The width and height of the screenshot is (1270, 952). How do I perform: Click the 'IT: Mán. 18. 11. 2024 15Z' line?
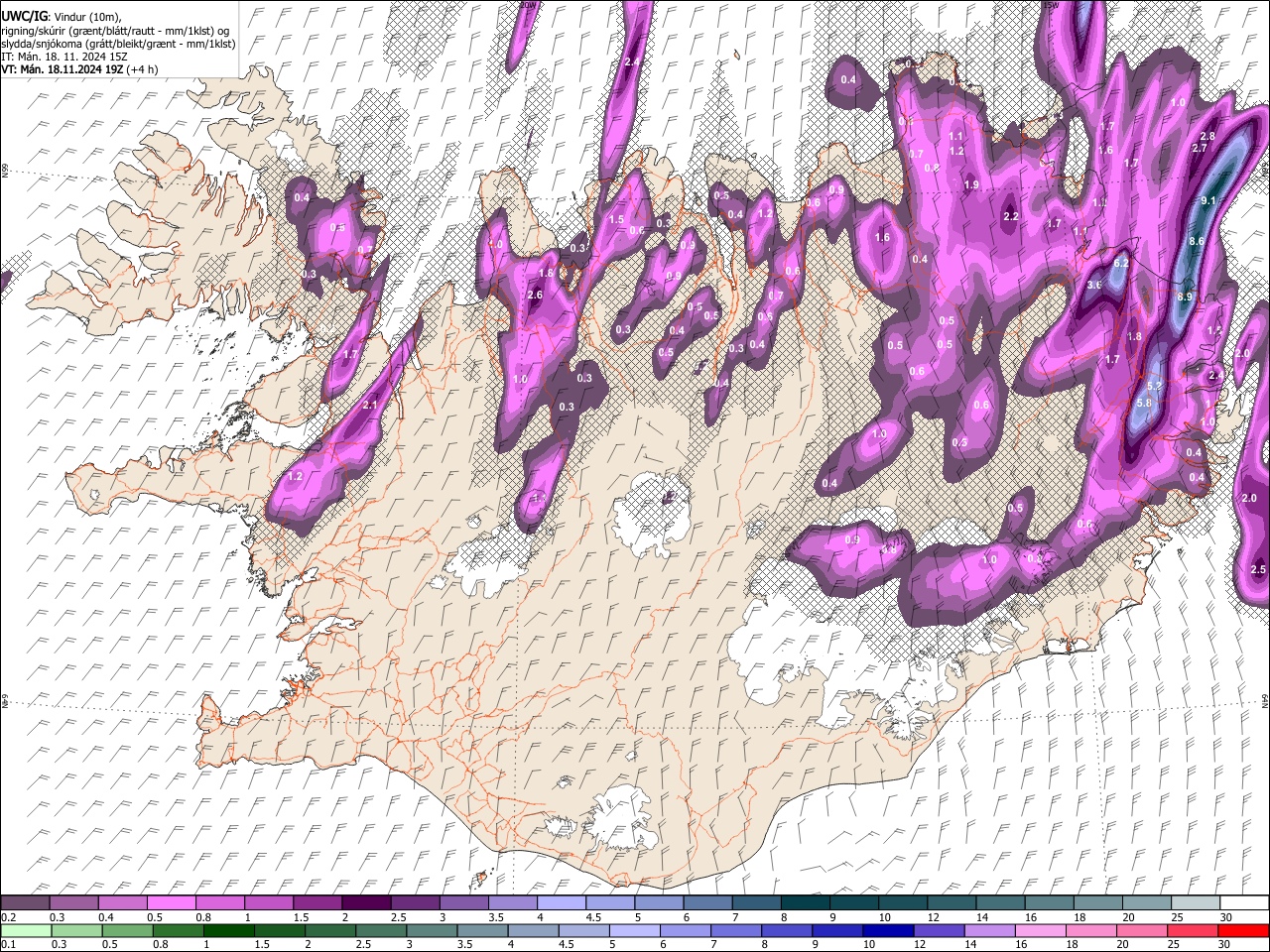(64, 57)
